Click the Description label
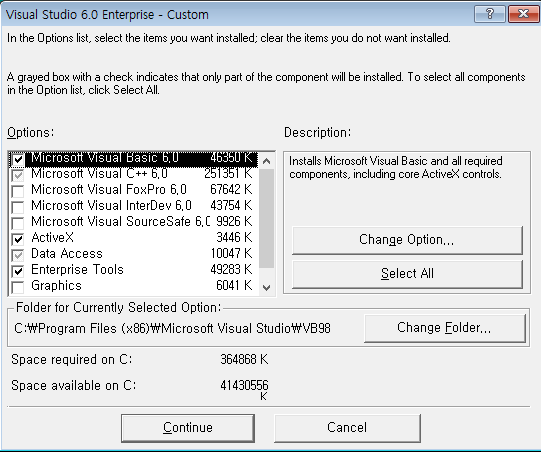Image resolution: width=541 pixels, height=452 pixels. point(317,132)
